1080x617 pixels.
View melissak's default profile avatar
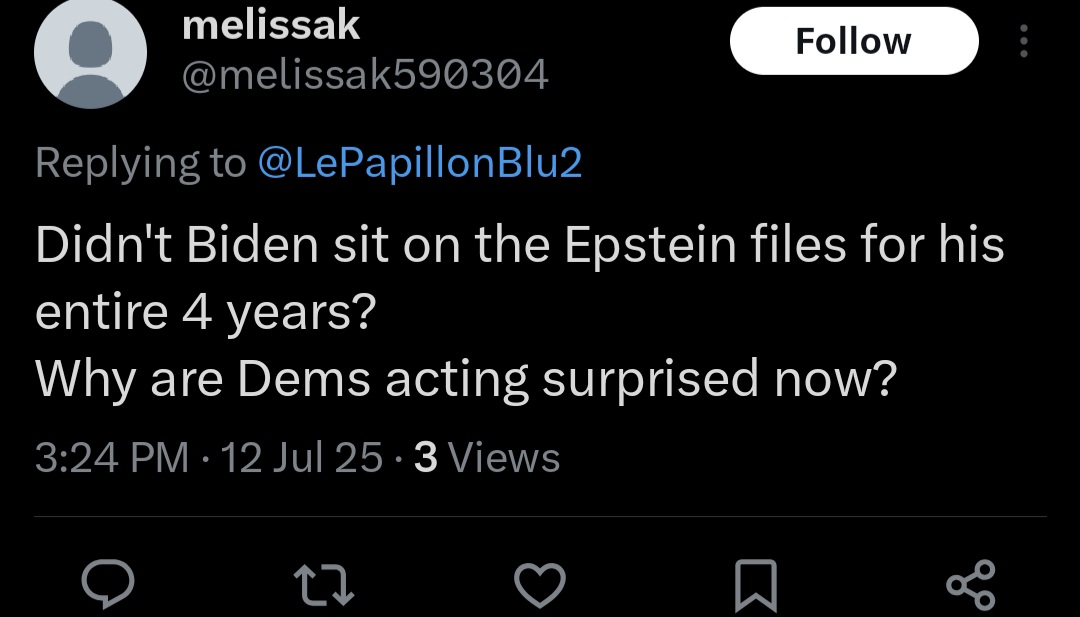tap(90, 53)
